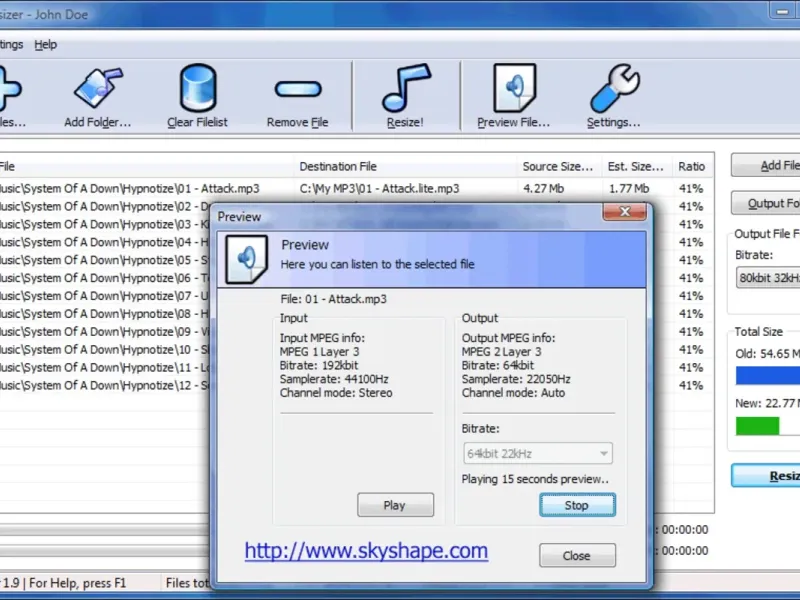Click the input 'Bitrate: 192kbit' text
Screen dimensions: 800x600
point(319,365)
